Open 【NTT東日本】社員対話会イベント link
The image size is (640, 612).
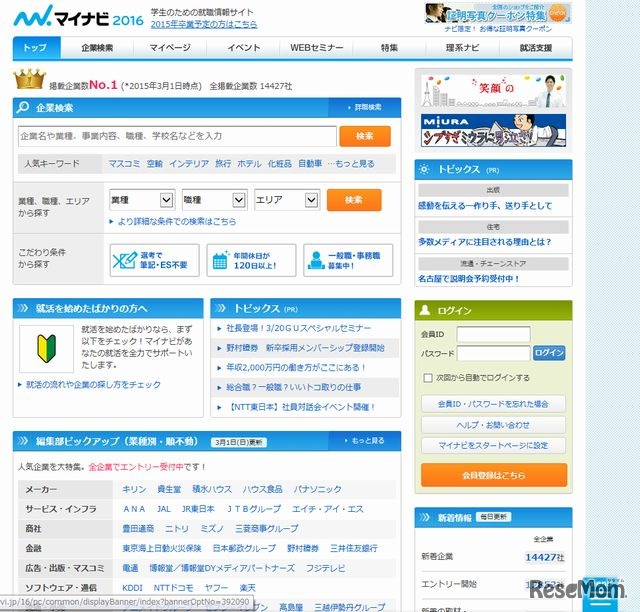click(300, 407)
